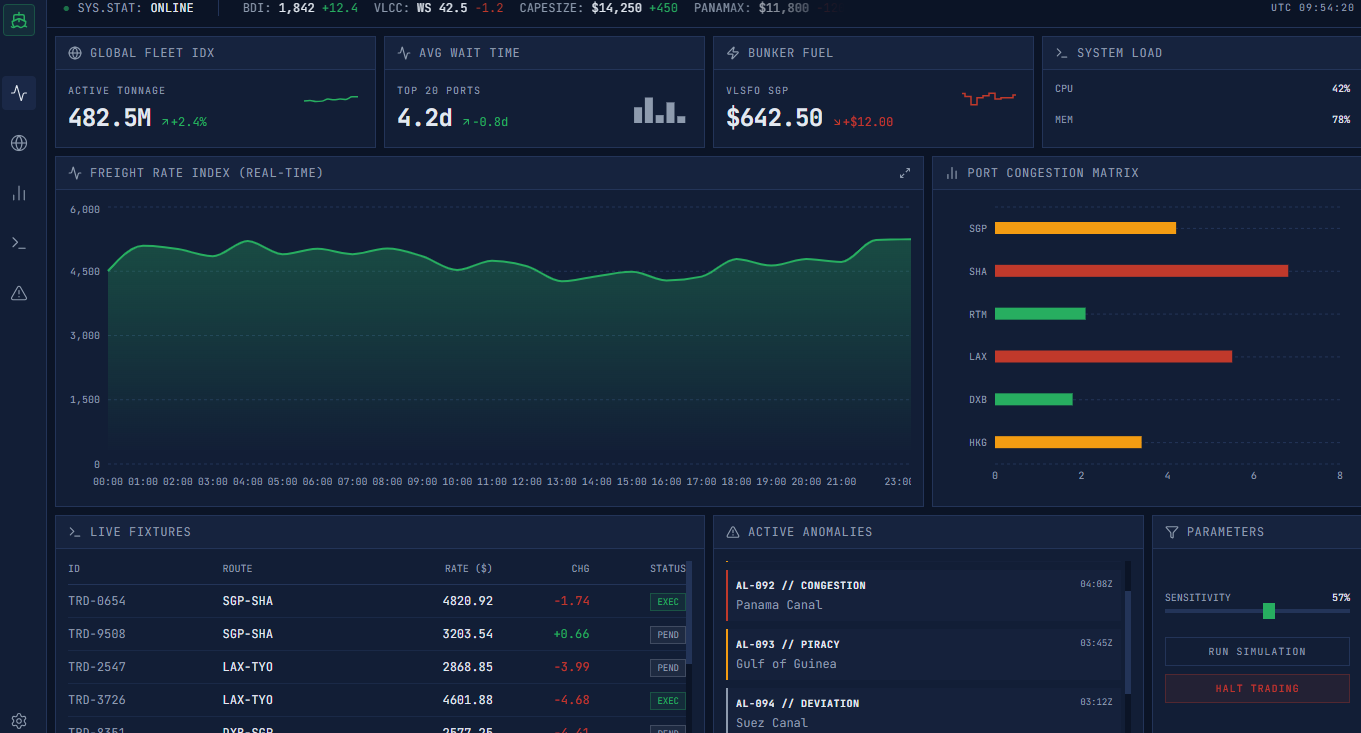Toggle the PEND badge on fixture TRD-2547
Image resolution: width=1361 pixels, height=733 pixels.
pyautogui.click(x=667, y=667)
